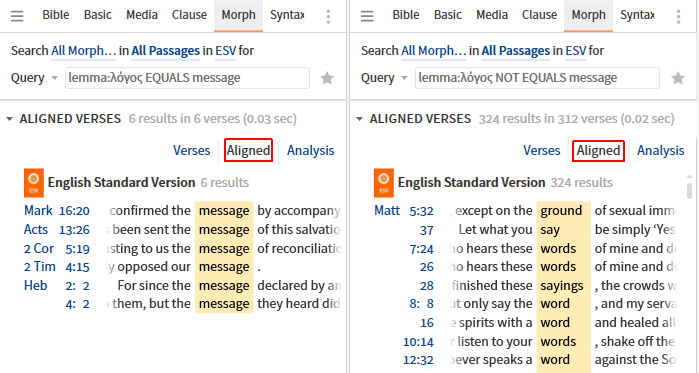Switch to the Bible tab in the right panel
Viewport: 699px width, 373px height.
(x=406, y=15)
